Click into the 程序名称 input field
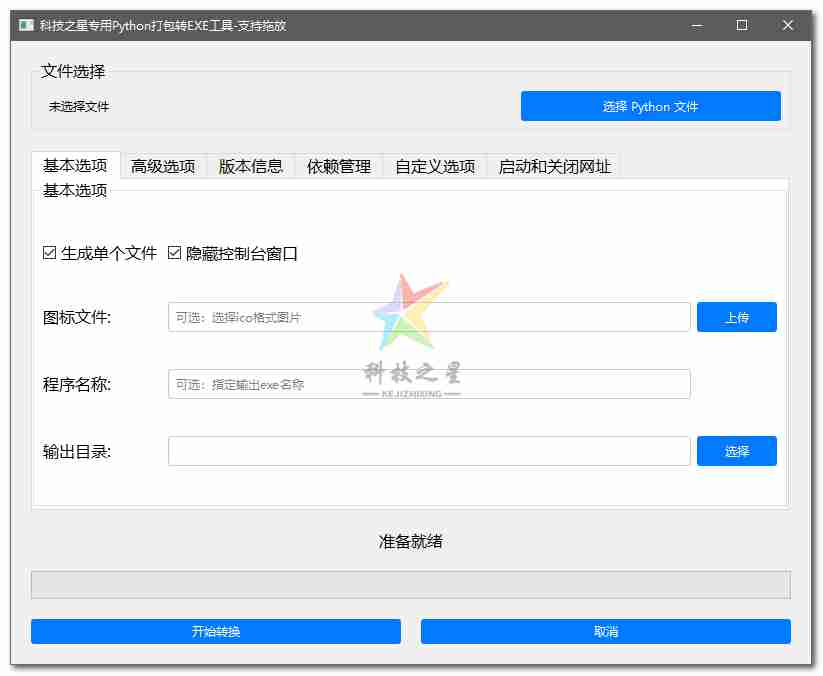This screenshot has width=823, height=676. tap(429, 384)
